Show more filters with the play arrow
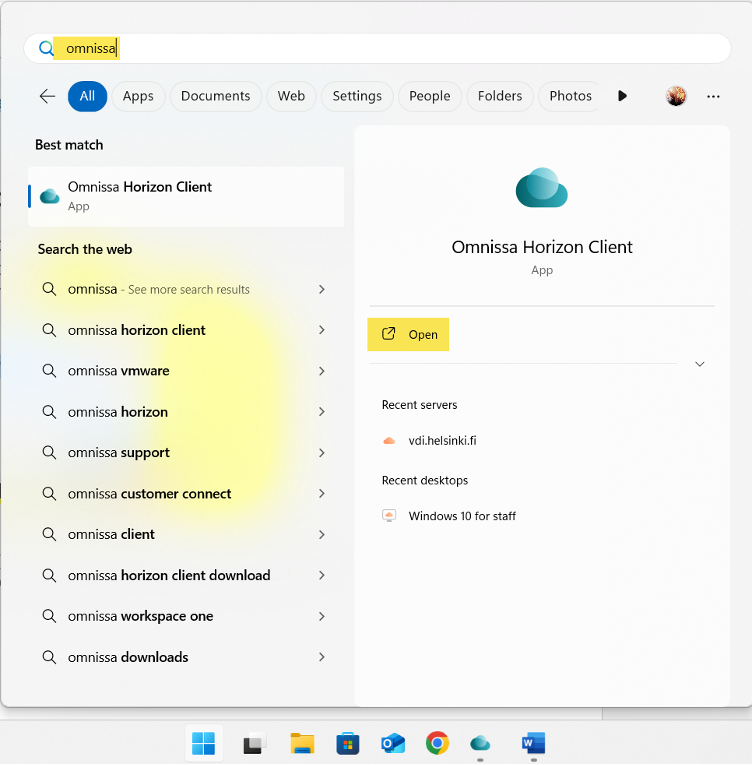Image resolution: width=755 pixels, height=765 pixels. click(622, 96)
